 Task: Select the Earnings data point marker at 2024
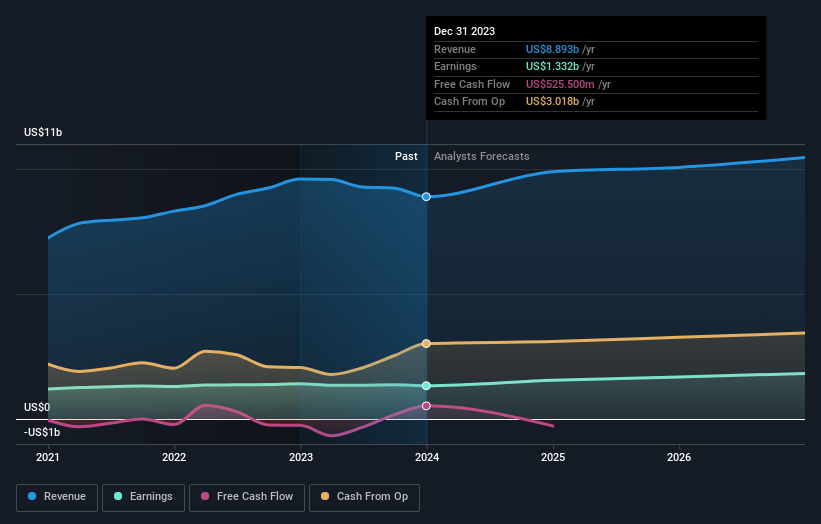click(x=426, y=386)
